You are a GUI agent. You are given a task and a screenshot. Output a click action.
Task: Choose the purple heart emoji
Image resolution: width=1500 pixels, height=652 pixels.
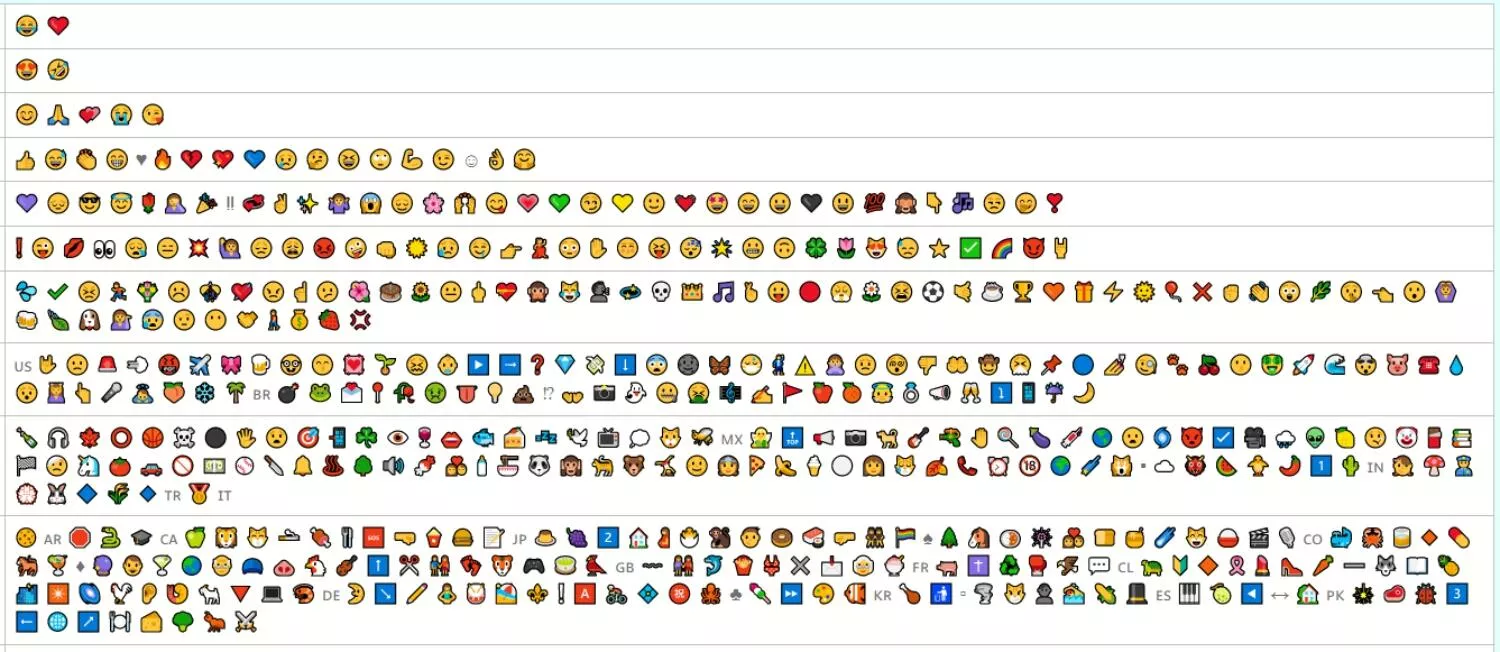pos(26,203)
